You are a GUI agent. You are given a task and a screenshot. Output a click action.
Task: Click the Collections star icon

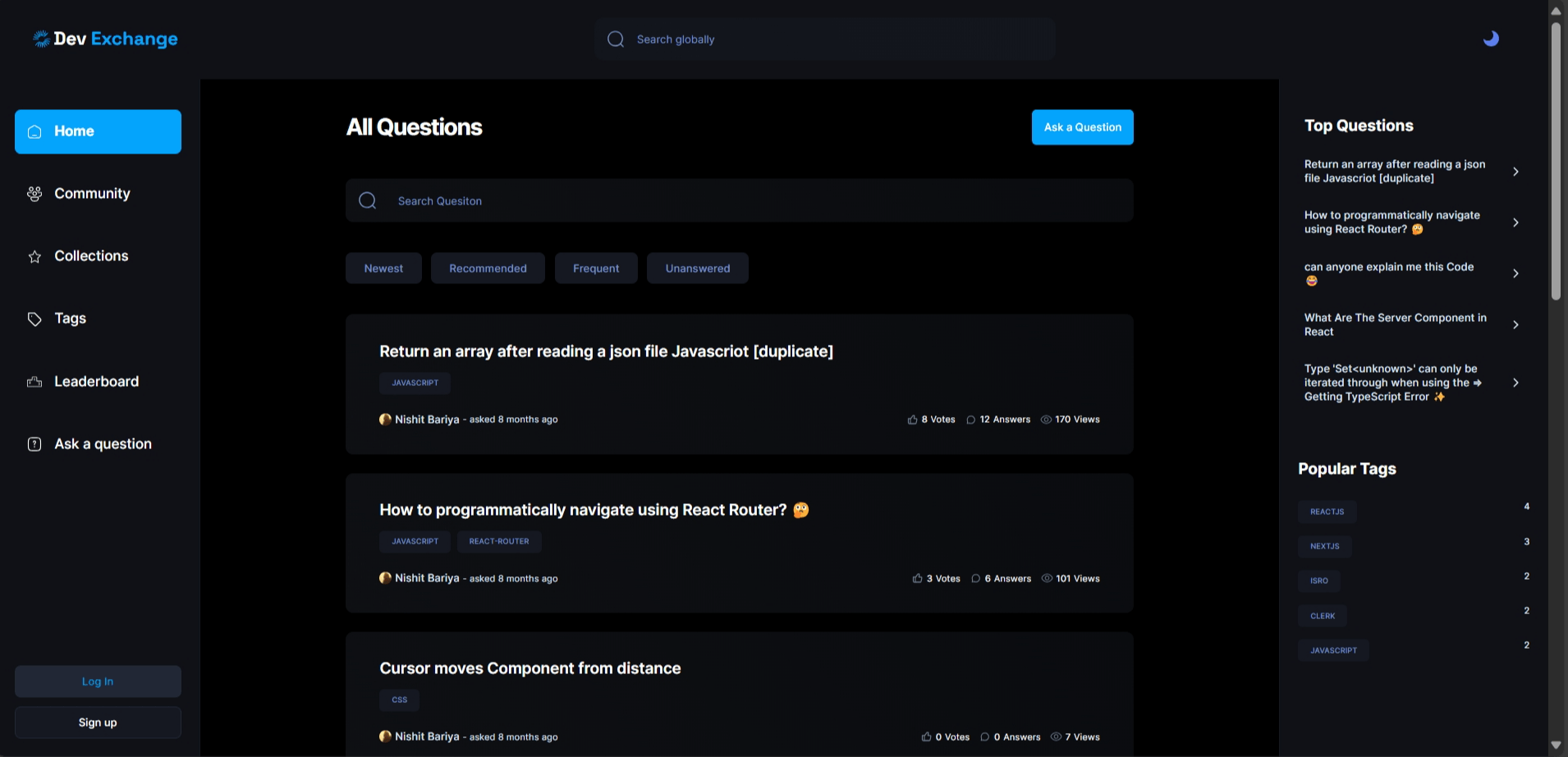point(34,257)
